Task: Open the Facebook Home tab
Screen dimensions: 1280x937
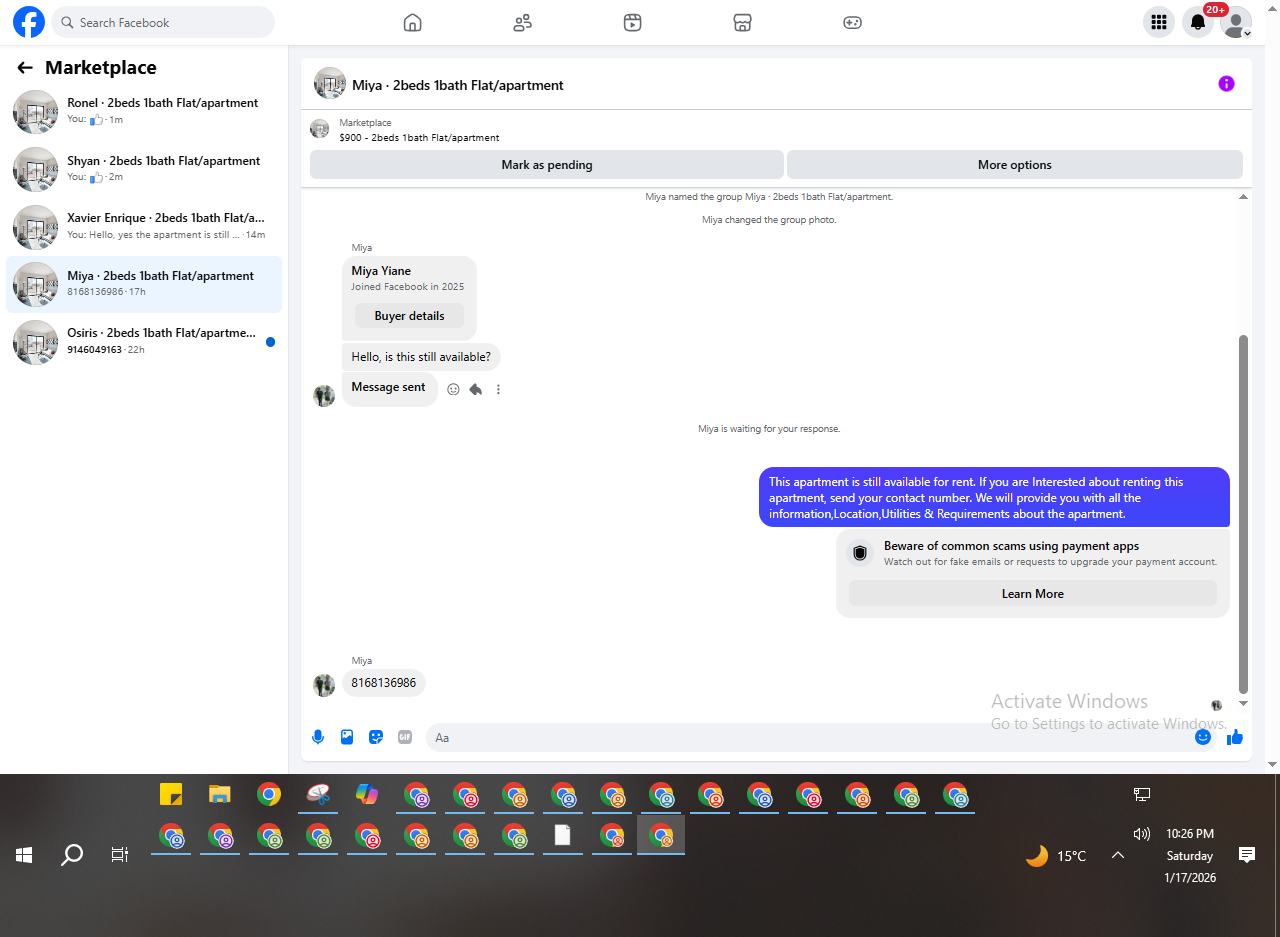Action: (412, 22)
